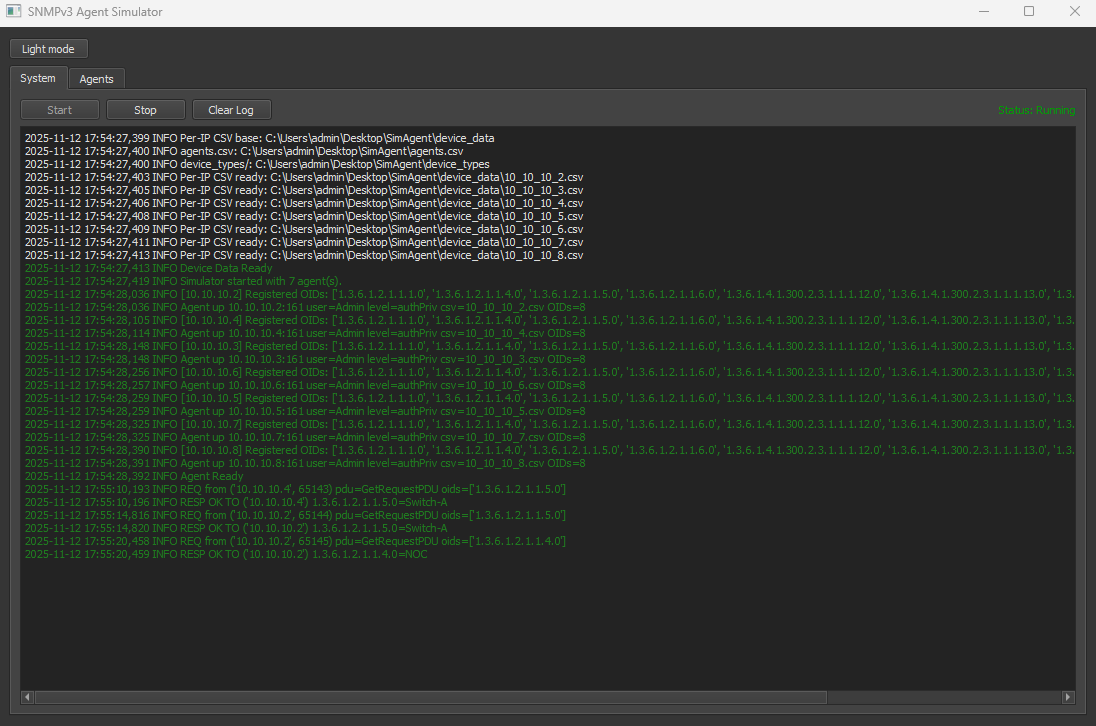Toggle Light mode for the simulator
The image size is (1096, 726).
pyautogui.click(x=48, y=48)
